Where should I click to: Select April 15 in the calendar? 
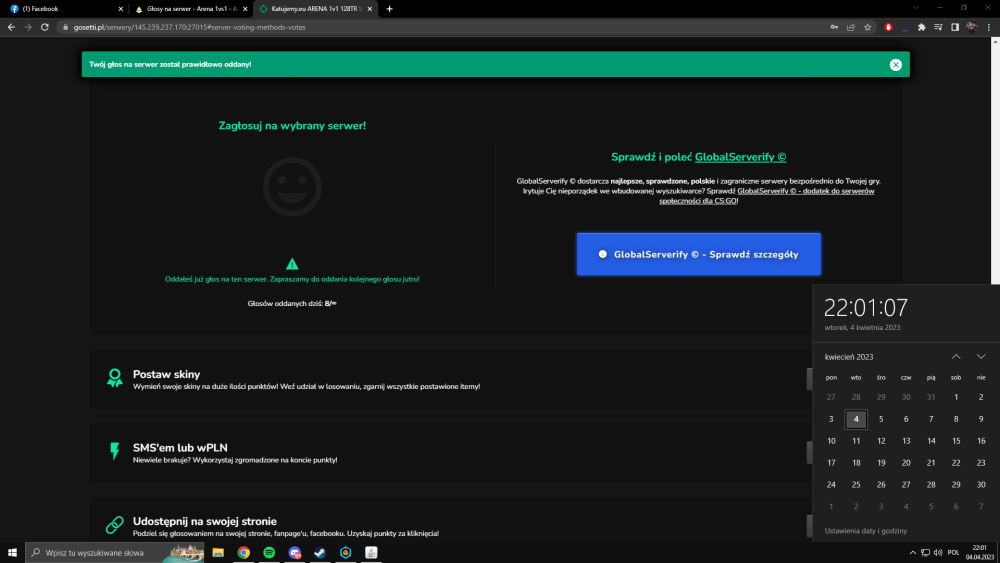pyautogui.click(x=956, y=441)
